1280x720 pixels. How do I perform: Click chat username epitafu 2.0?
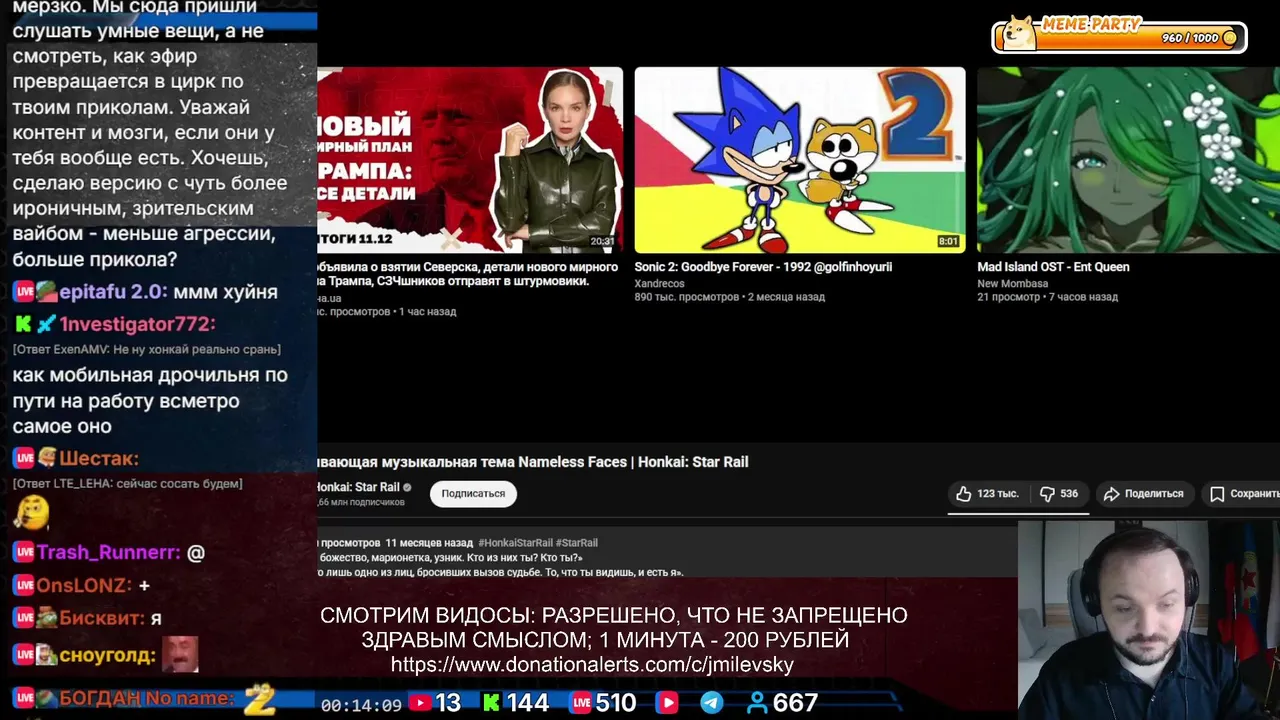[112, 292]
